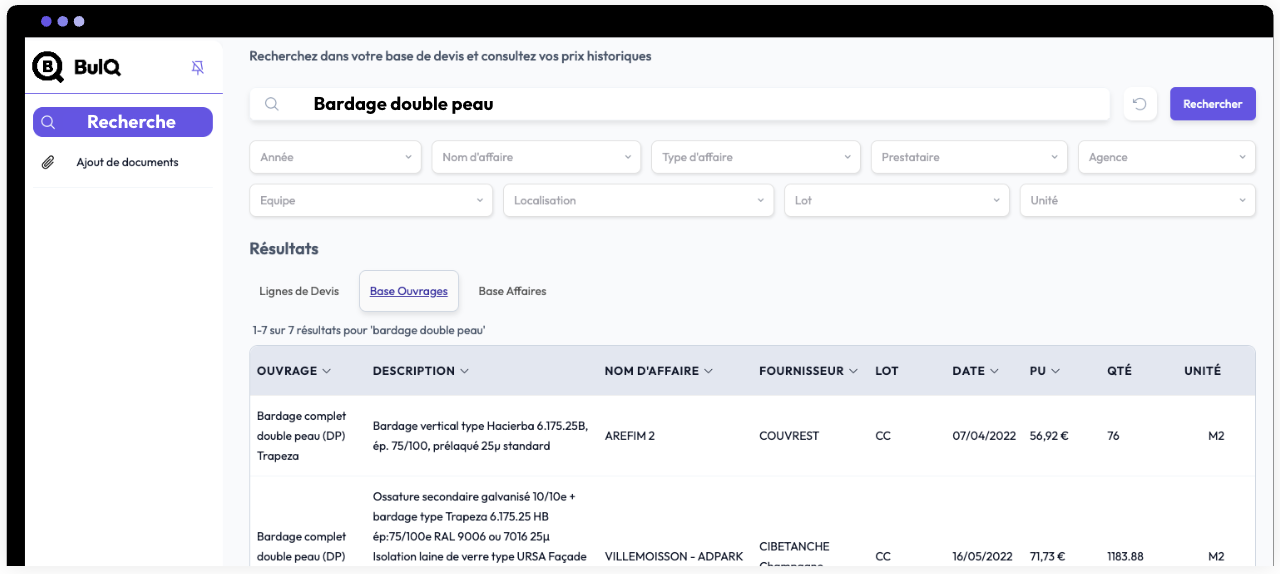This screenshot has height=574, width=1280.
Task: Click the search magnifier icon in search bar
Action: click(x=271, y=104)
